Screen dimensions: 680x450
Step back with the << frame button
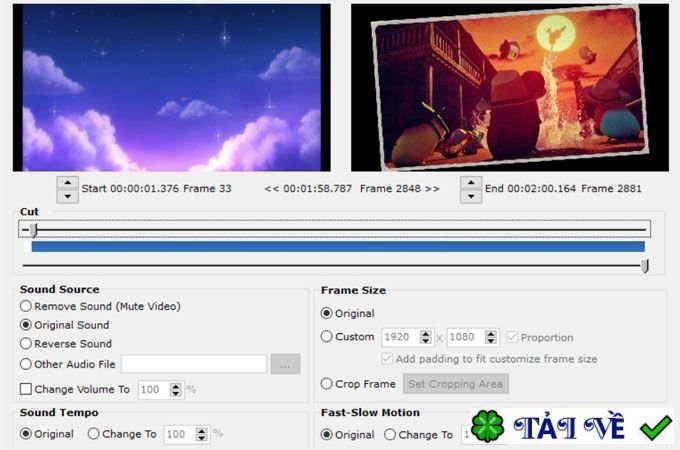click(271, 189)
